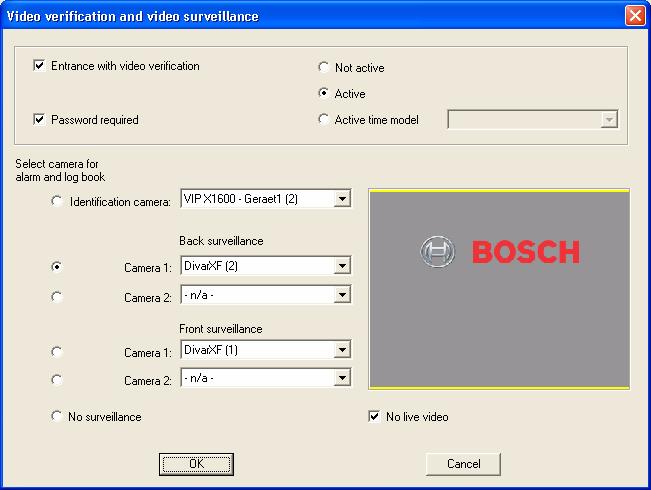Uncheck the No live video checkbox
The width and height of the screenshot is (651, 490).
[374, 416]
